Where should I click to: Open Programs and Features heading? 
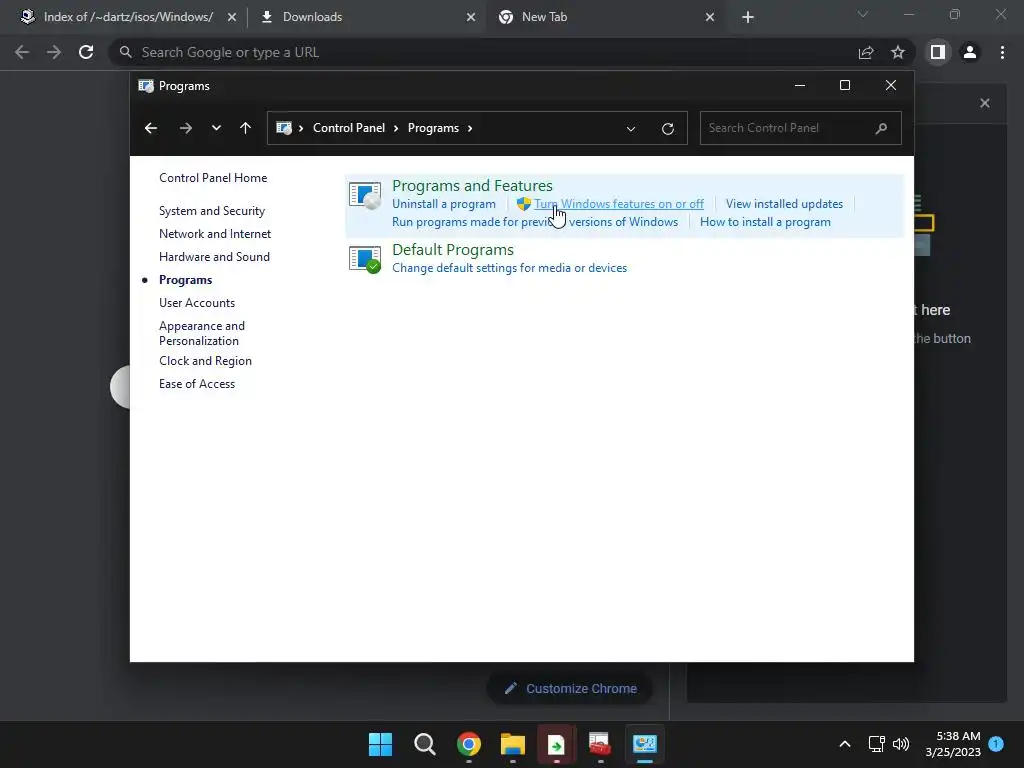coord(472,185)
